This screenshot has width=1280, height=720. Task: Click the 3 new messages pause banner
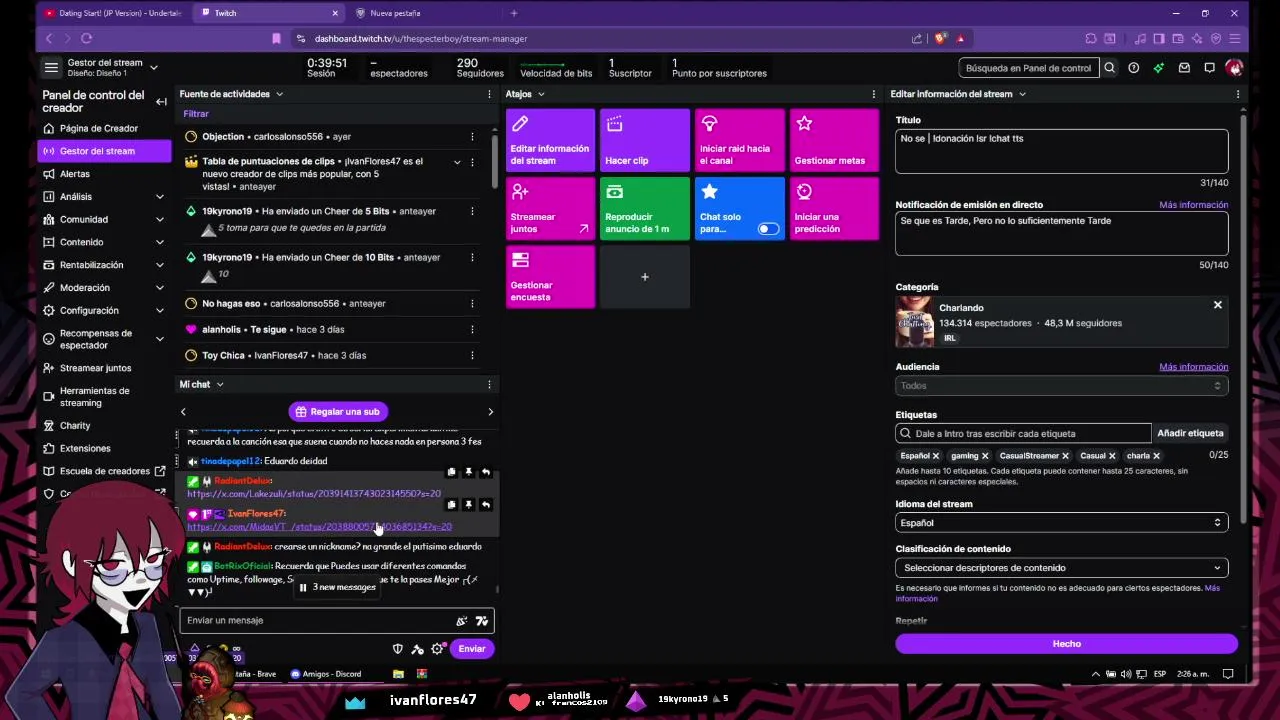(337, 587)
